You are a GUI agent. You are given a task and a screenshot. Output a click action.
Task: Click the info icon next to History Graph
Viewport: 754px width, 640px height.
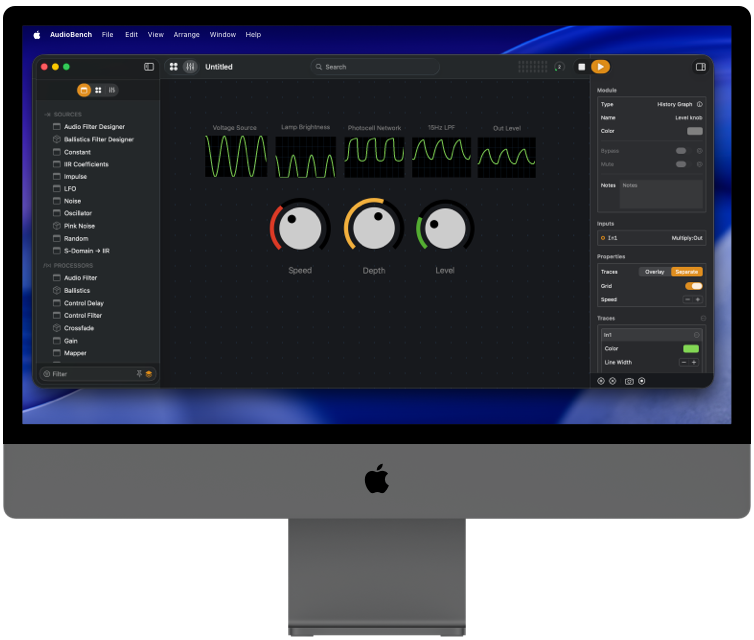point(699,104)
